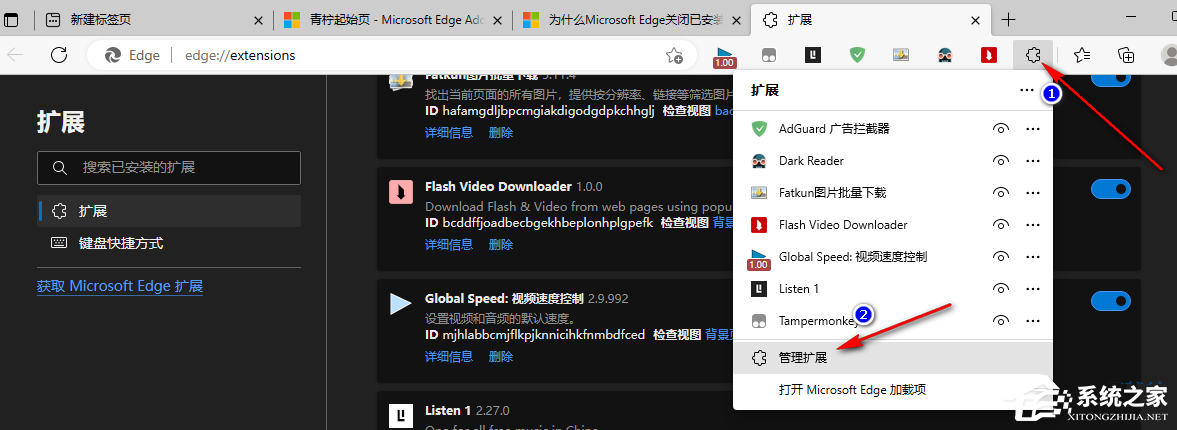Click 删除 for Fatkun extension
The image size is (1177, 430).
[501, 132]
